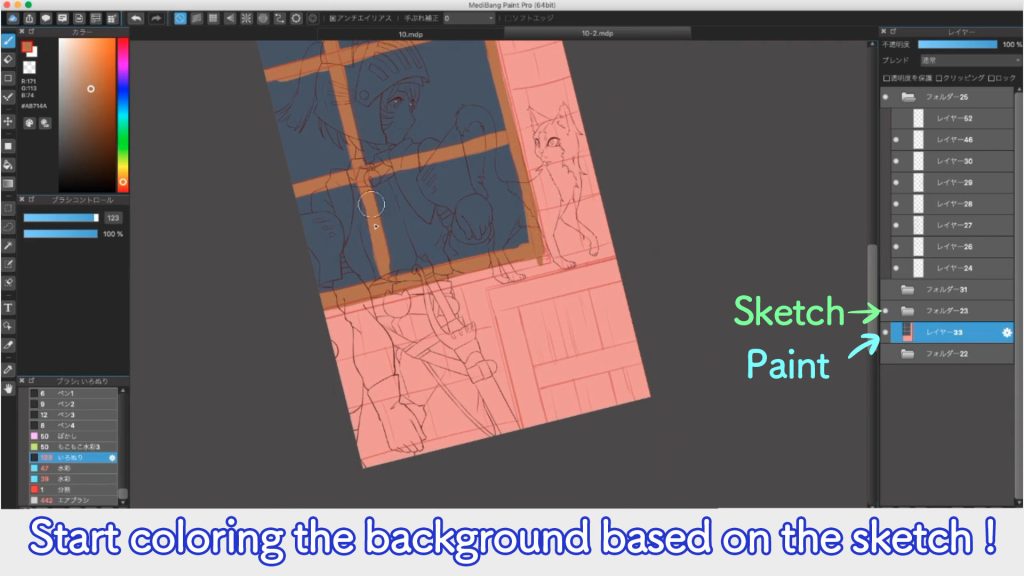Viewport: 1024px width, 576px height.
Task: Select the Select Eraser tool
Action: pyautogui.click(x=8, y=283)
